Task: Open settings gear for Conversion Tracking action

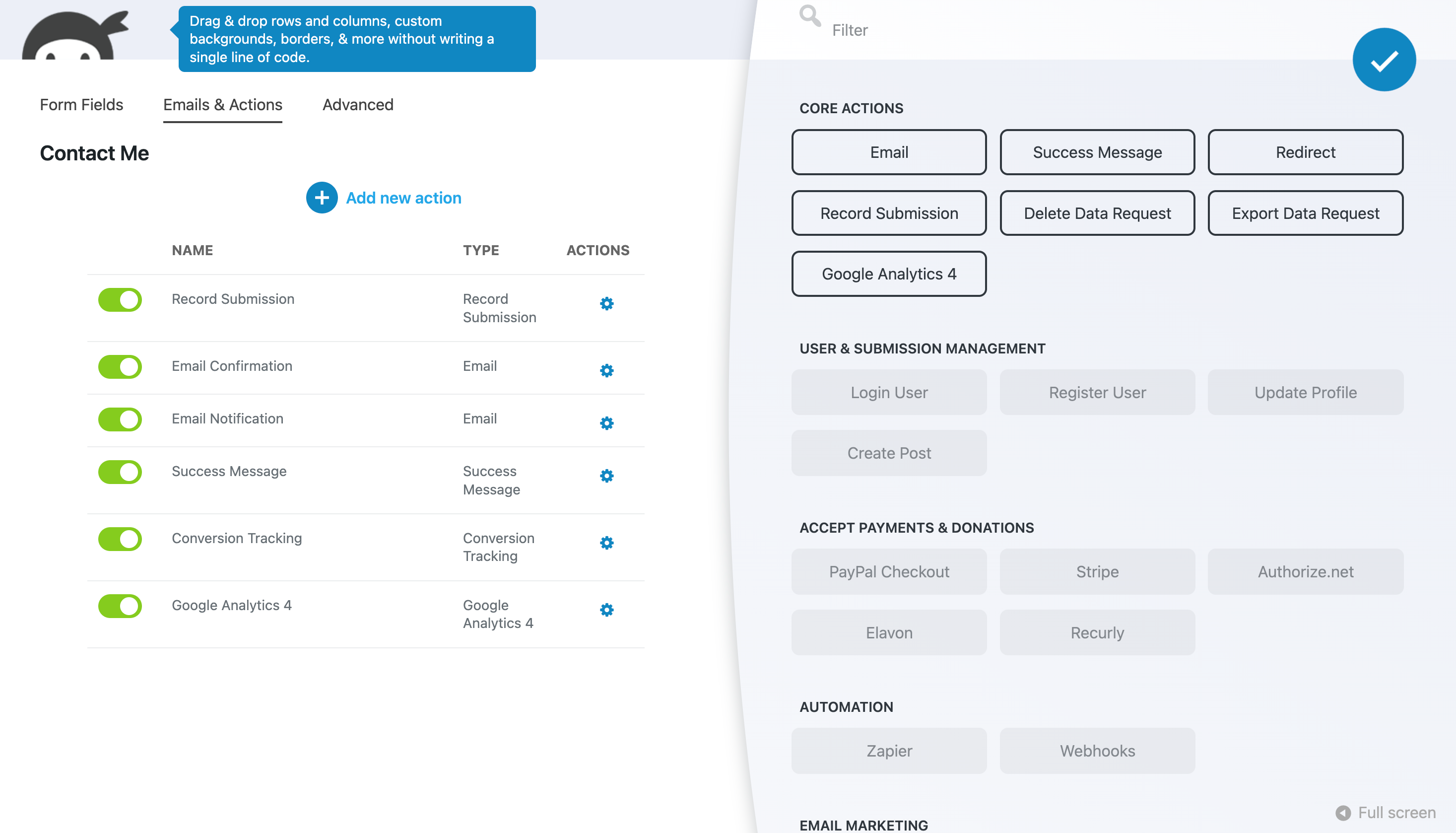Action: (x=607, y=543)
